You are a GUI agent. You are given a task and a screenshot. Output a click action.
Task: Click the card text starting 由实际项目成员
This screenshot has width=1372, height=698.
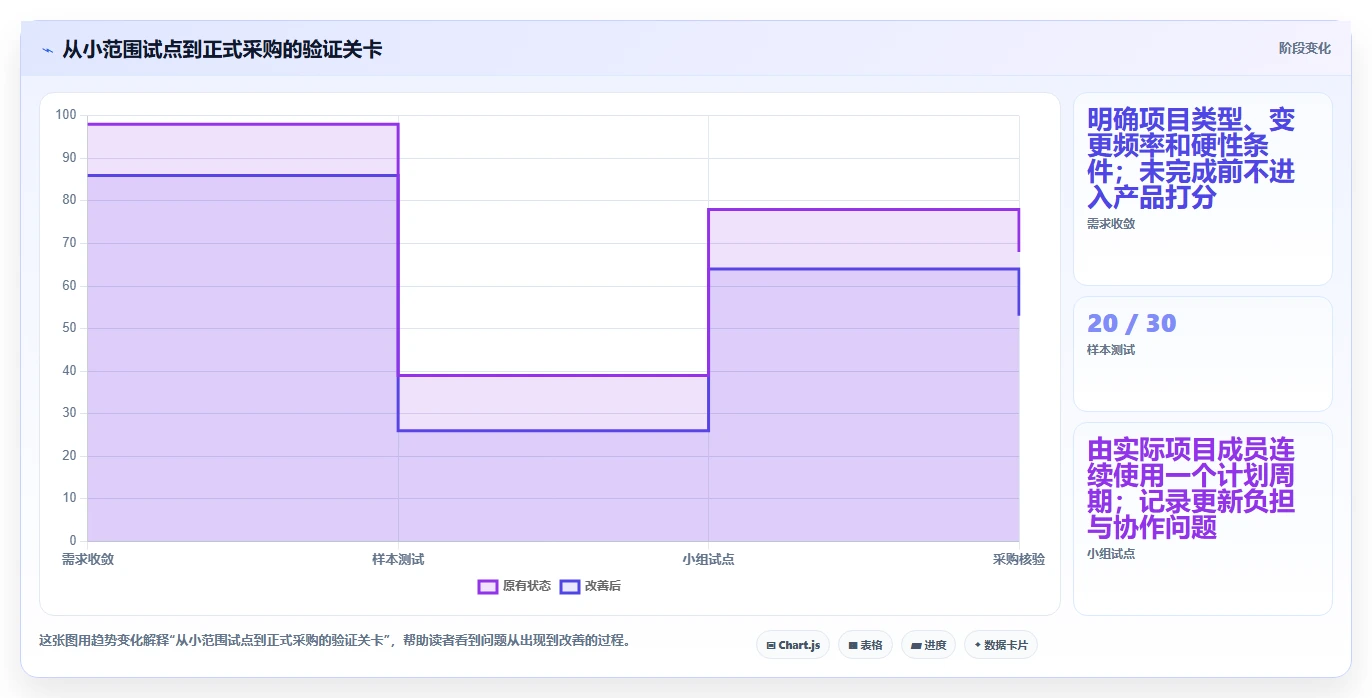(1191, 488)
